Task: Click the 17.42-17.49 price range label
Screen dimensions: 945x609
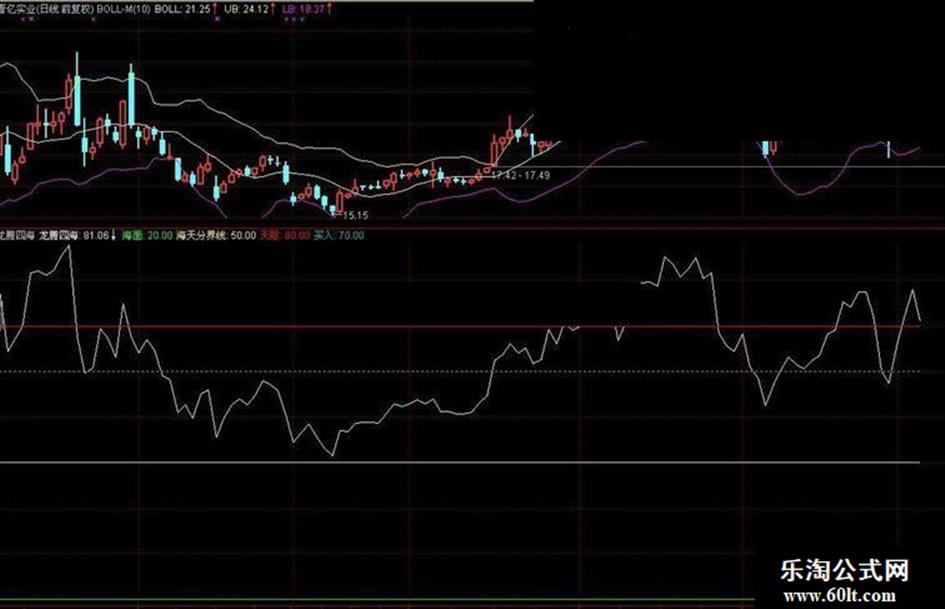Action: pos(521,175)
